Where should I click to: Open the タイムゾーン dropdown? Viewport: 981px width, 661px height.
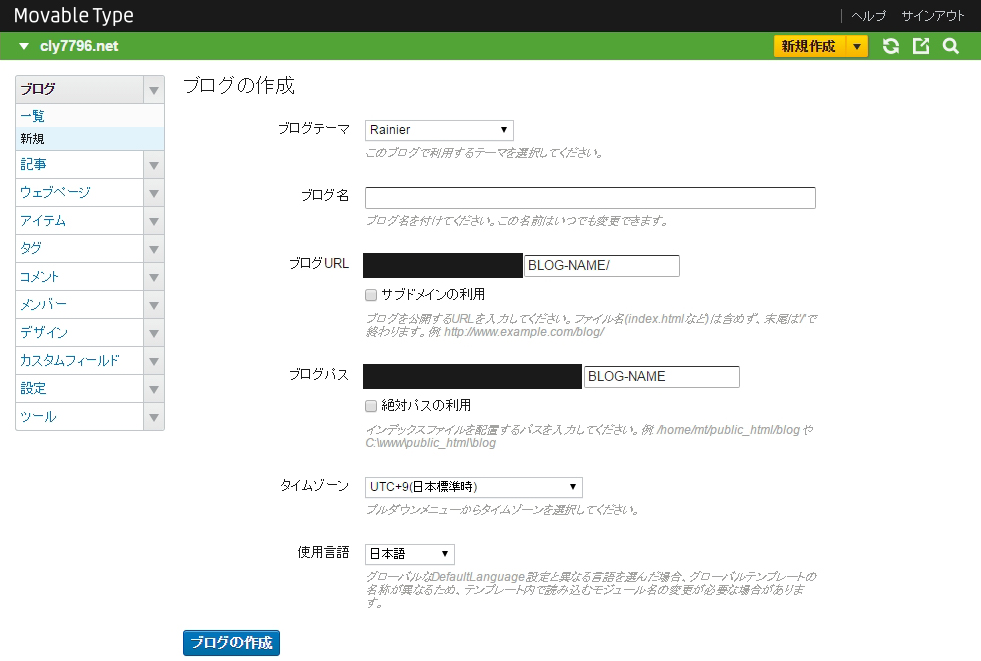(x=472, y=486)
